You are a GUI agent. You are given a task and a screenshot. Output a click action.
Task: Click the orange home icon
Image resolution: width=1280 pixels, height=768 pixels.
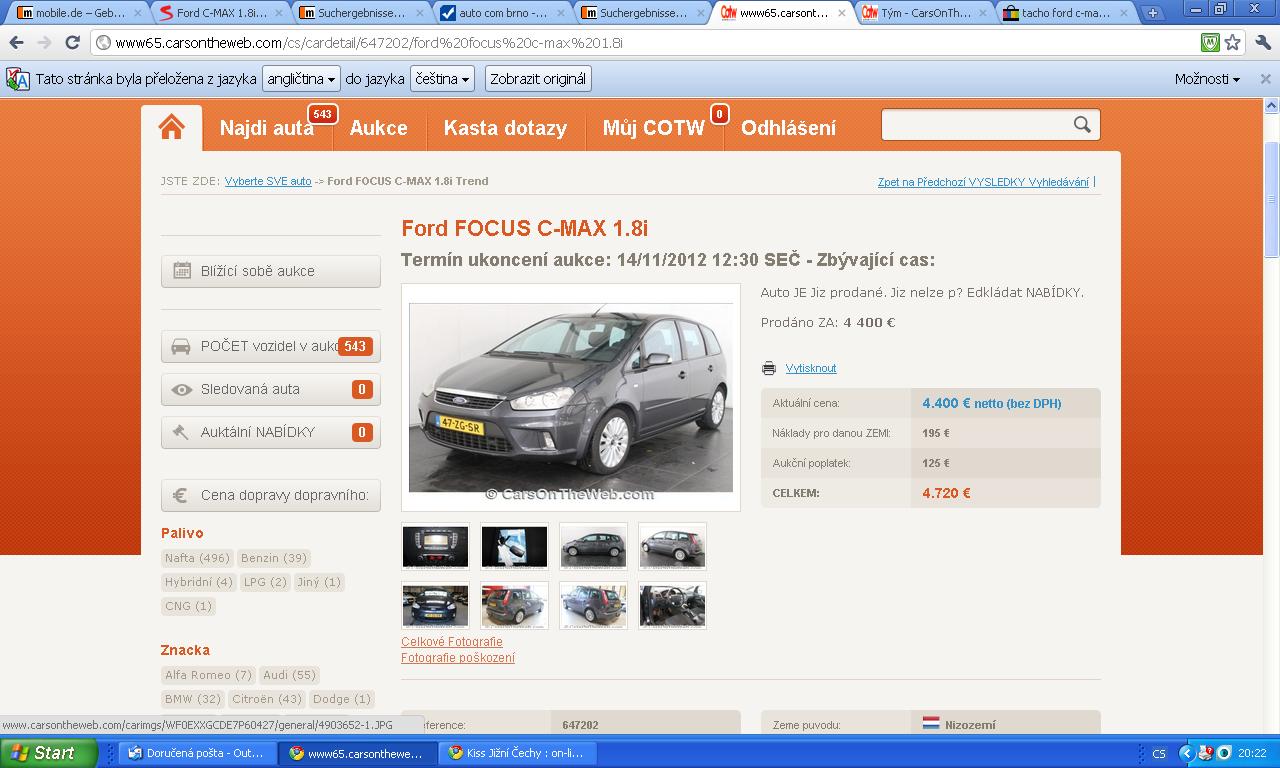pos(171,127)
